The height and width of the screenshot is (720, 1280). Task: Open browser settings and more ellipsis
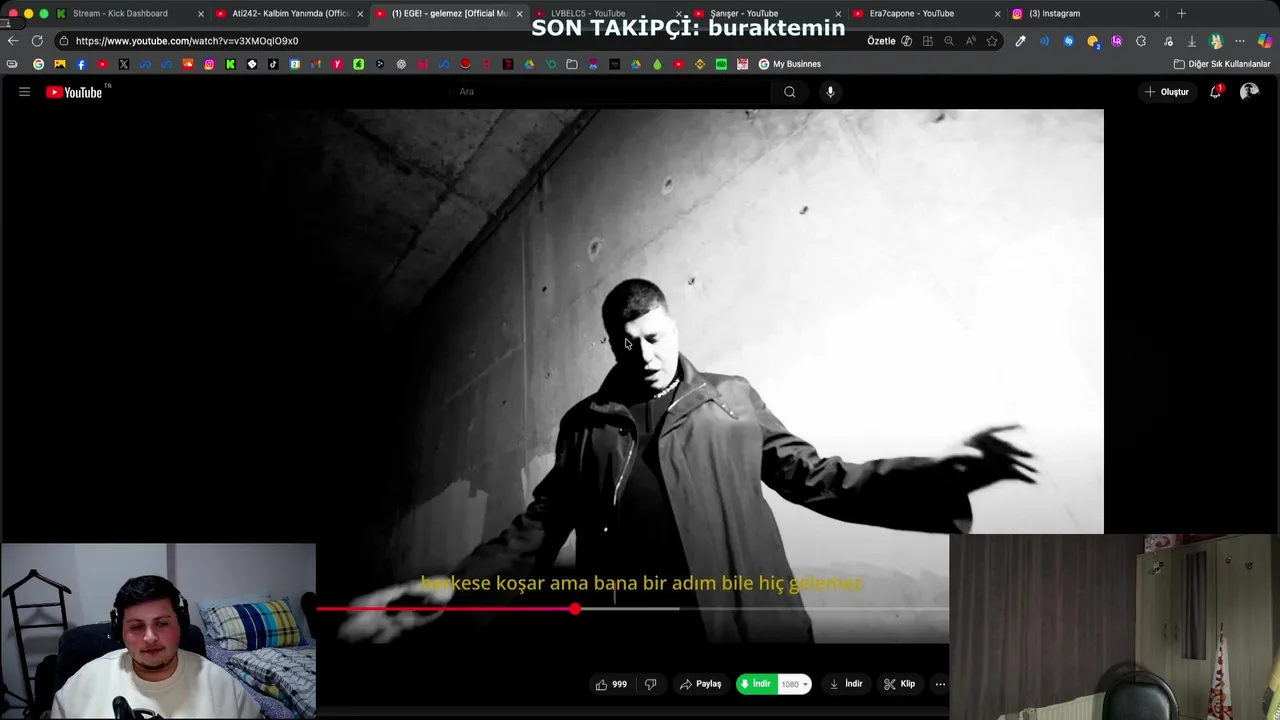pyautogui.click(x=1240, y=41)
